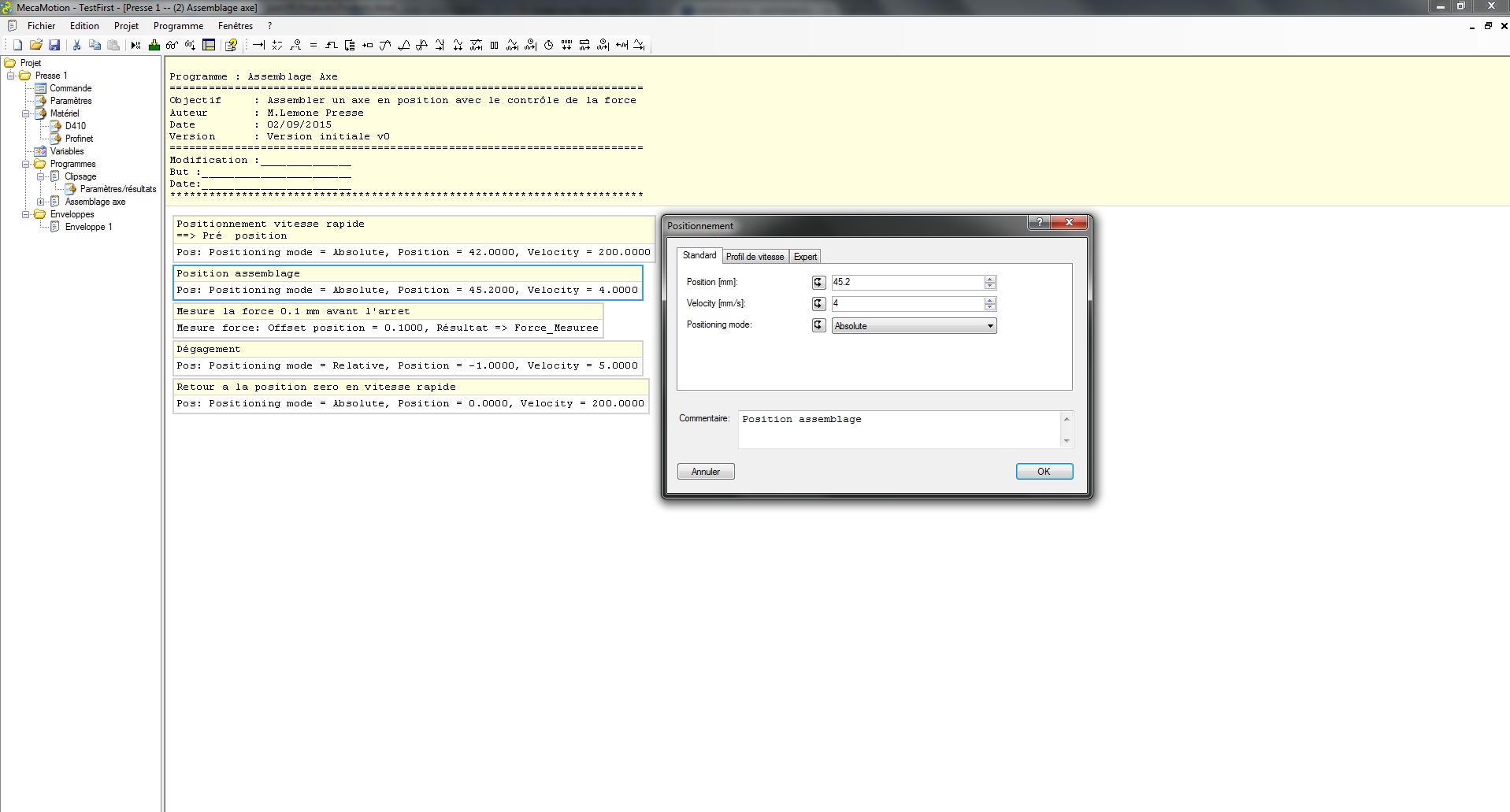1510x812 pixels.
Task: Select D410 hardware tree item
Action: tap(76, 126)
